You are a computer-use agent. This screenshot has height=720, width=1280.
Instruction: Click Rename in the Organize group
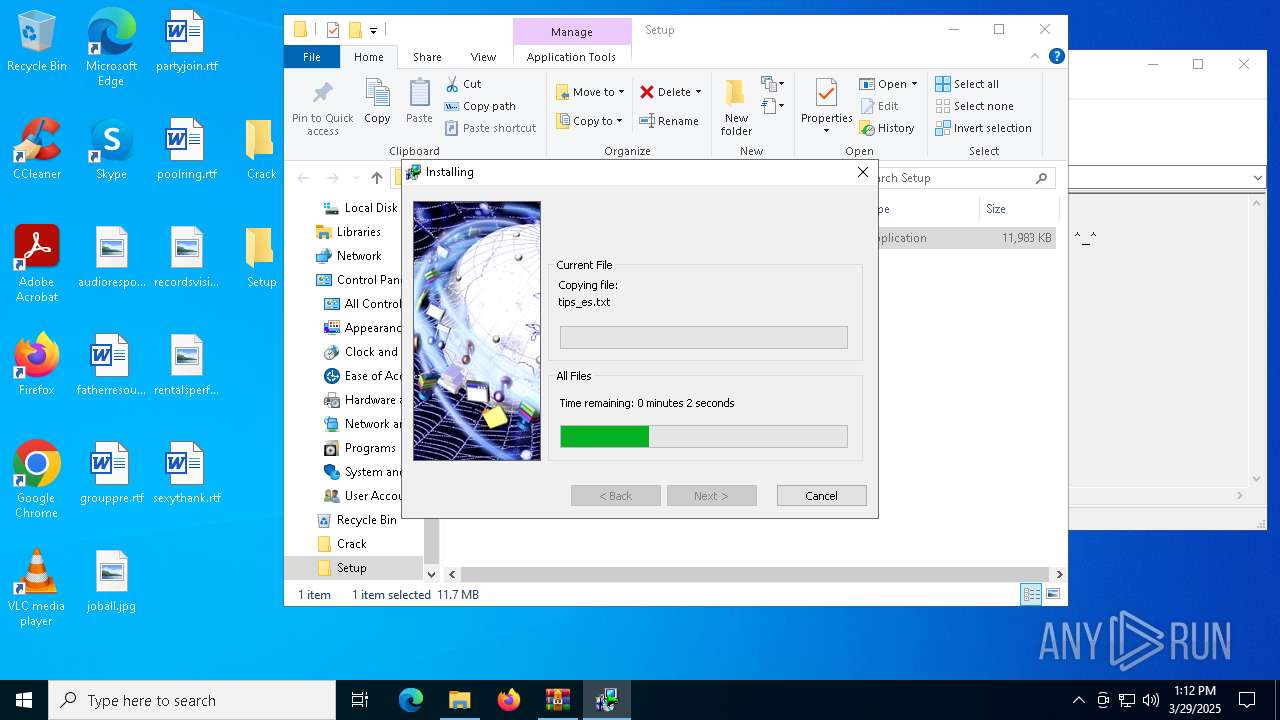669,121
